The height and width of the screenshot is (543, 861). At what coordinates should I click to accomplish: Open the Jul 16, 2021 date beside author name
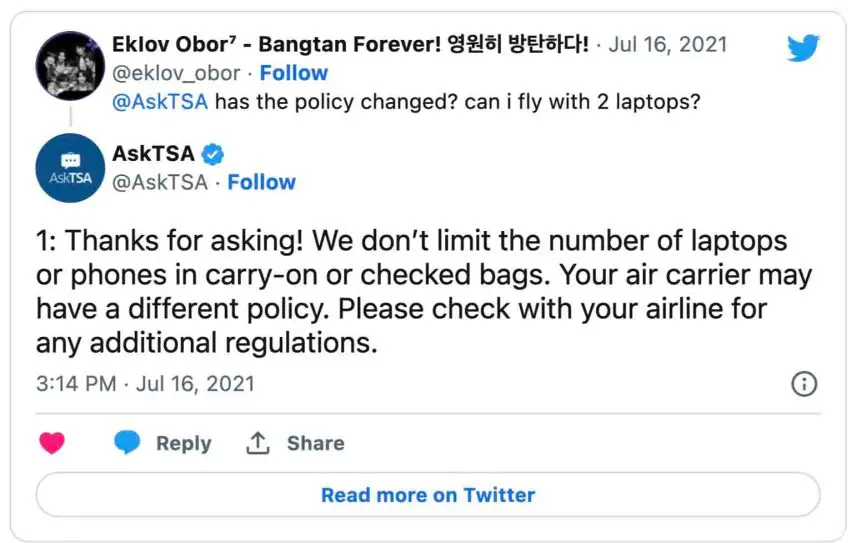point(667,45)
